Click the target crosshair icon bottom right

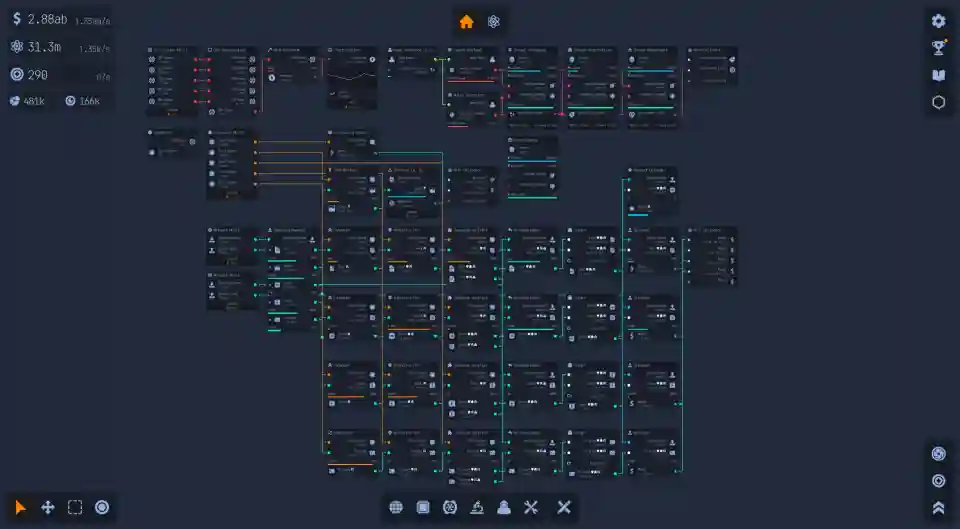[x=939, y=481]
